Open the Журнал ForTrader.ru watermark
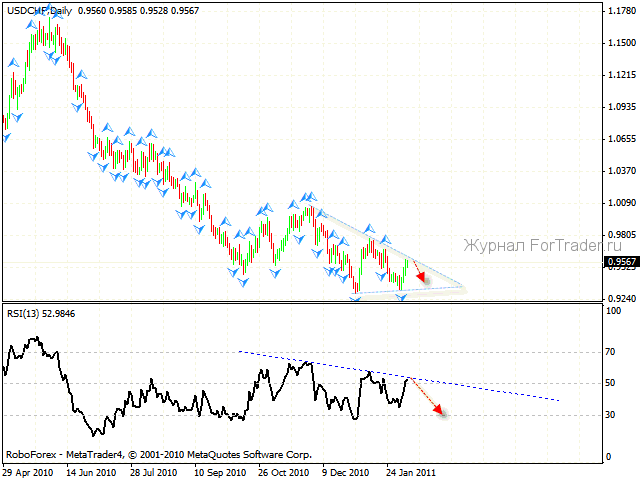This screenshot has width=640, height=480. coord(541,243)
